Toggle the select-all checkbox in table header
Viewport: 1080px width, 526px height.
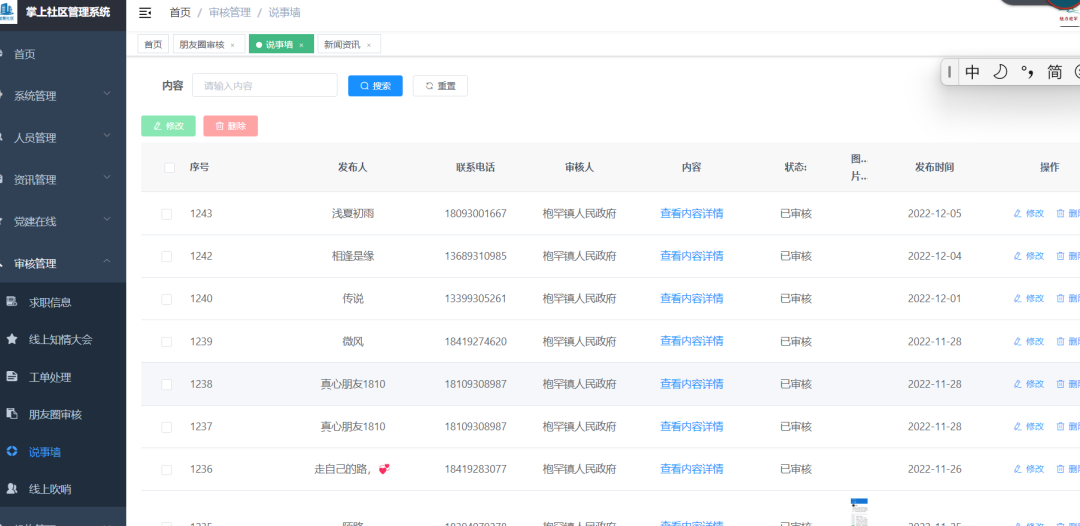click(169, 168)
